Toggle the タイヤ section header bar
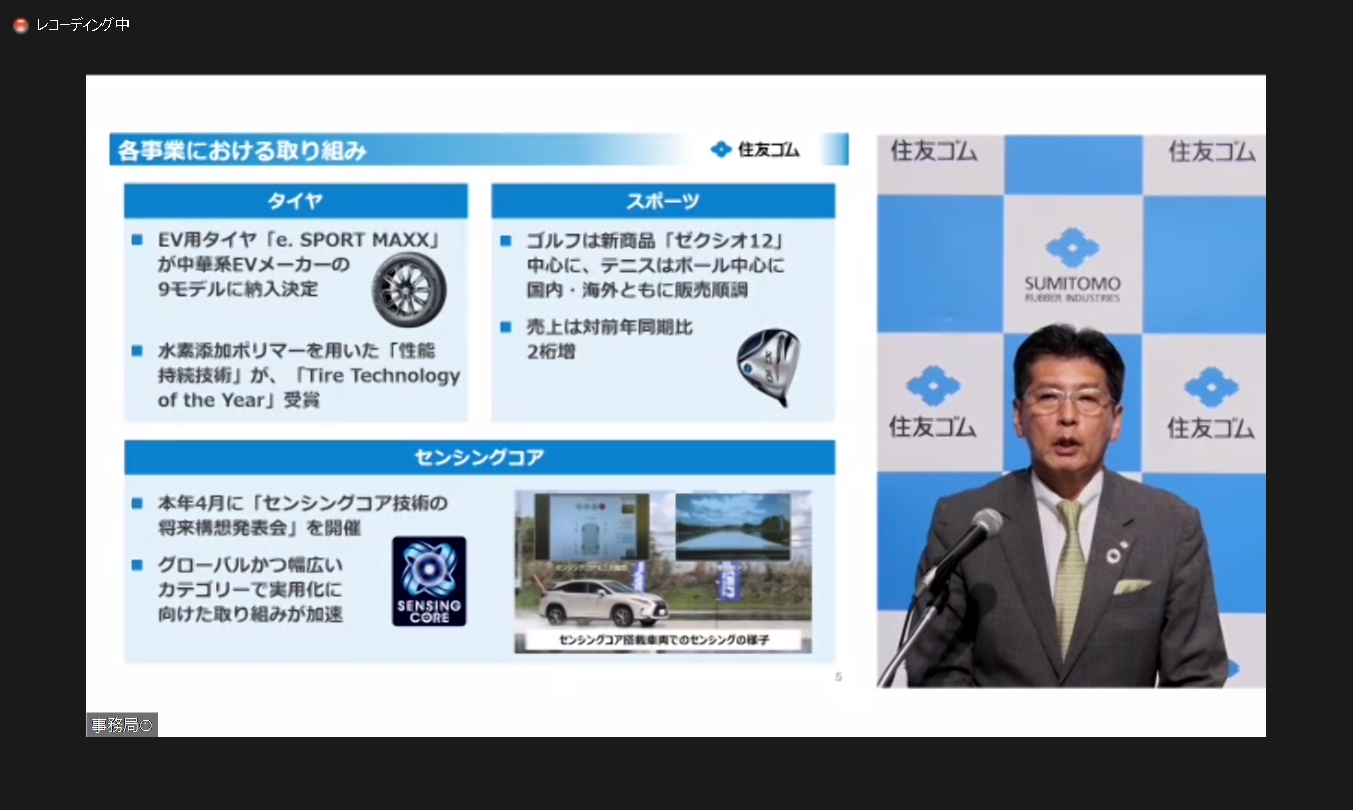The width and height of the screenshot is (1353, 810). 296,200
